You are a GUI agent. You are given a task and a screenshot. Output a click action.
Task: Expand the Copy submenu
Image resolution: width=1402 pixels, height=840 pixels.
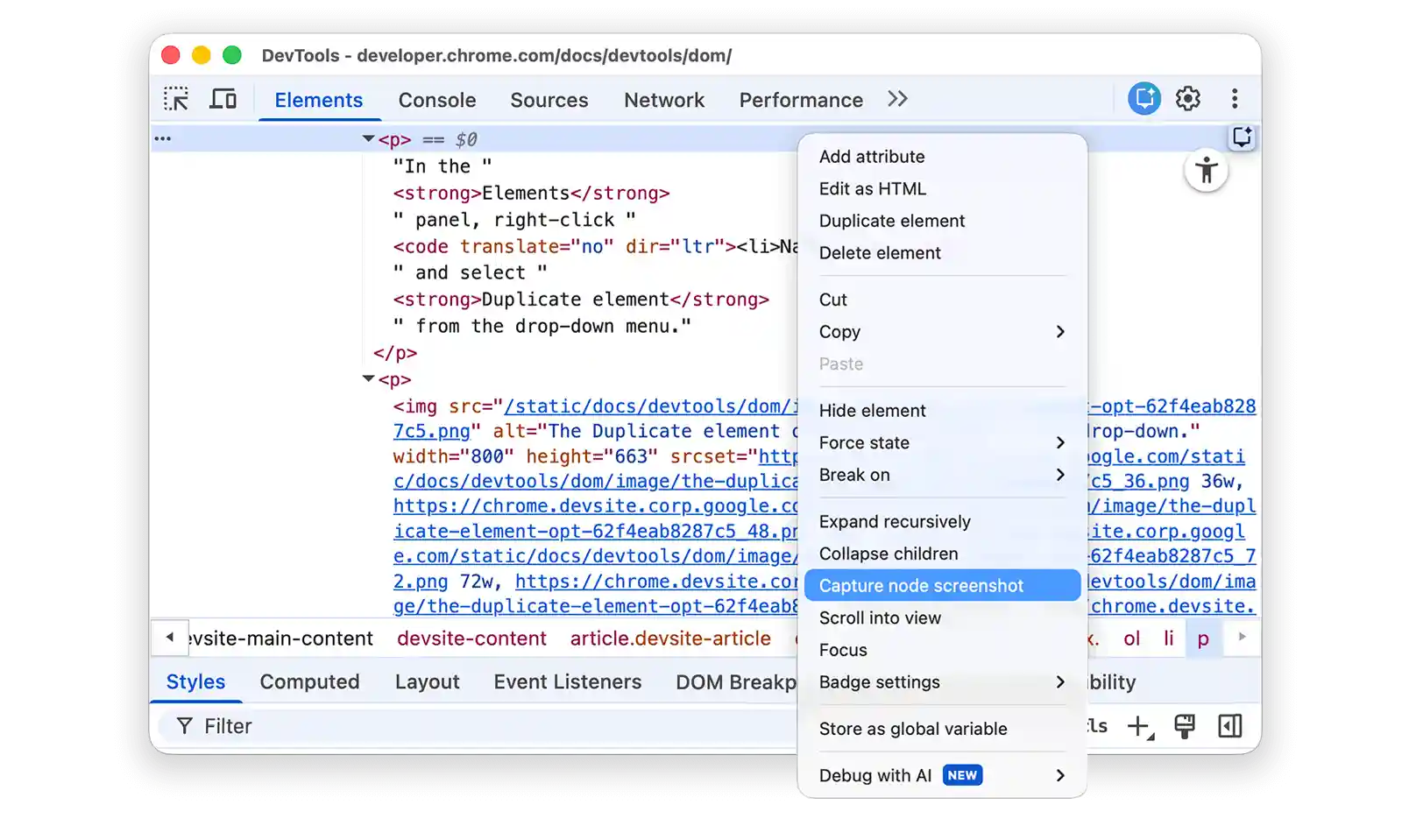tap(942, 332)
